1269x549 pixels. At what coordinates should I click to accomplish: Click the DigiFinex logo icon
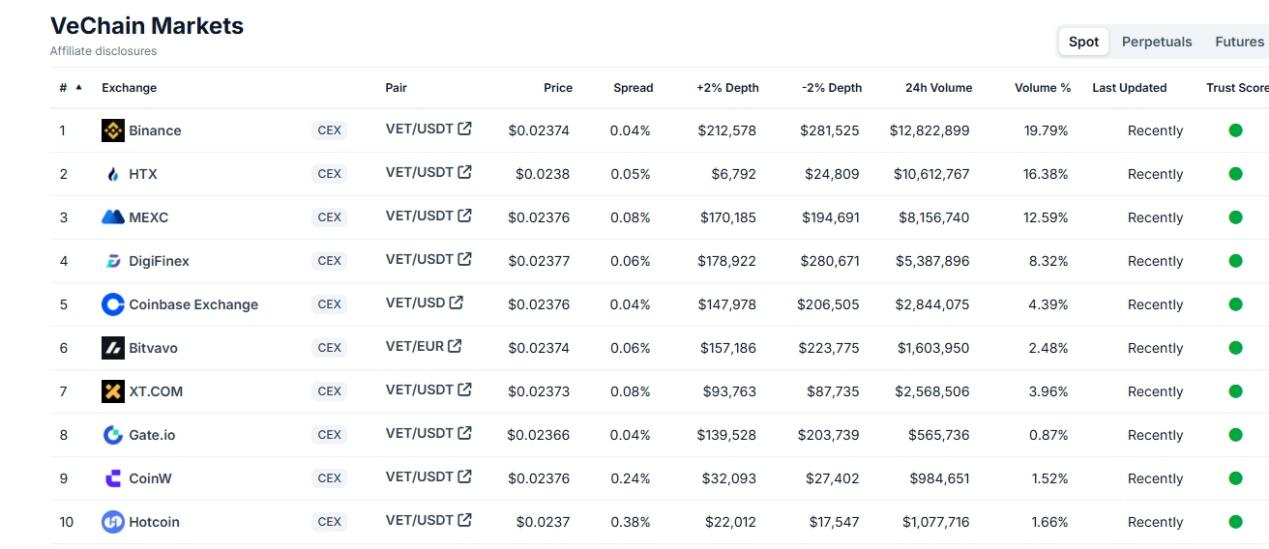113,261
